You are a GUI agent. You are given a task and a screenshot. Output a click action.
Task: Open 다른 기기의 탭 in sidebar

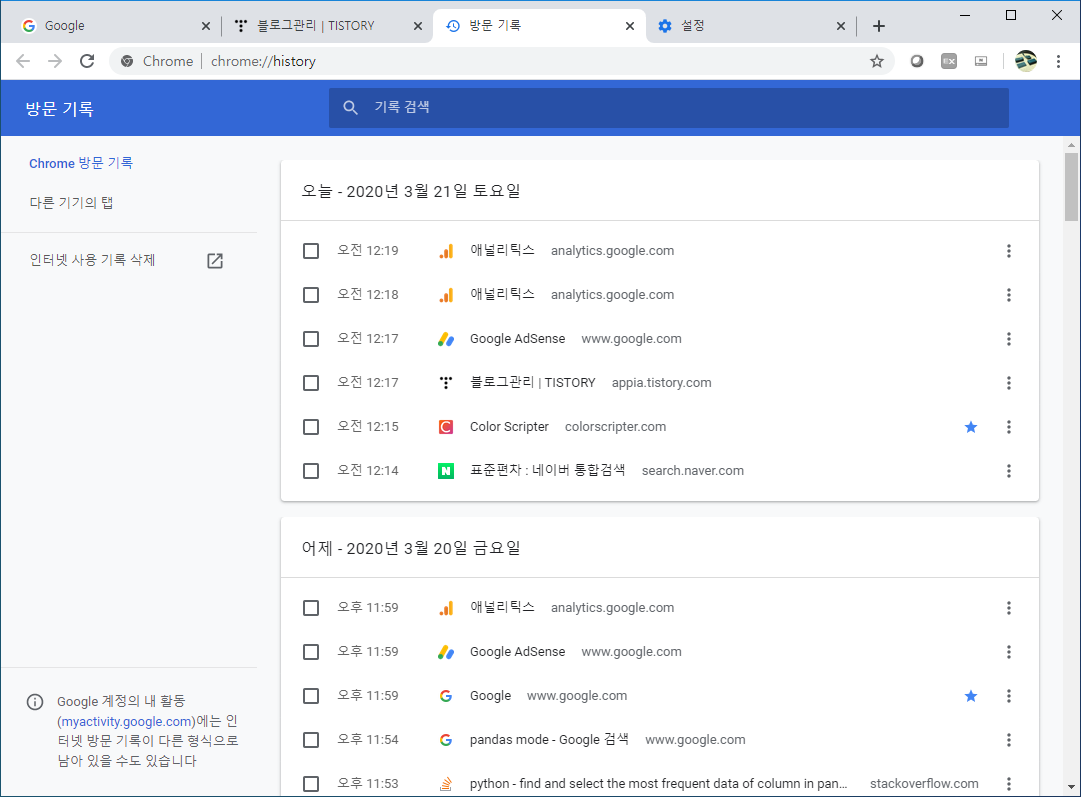[71, 203]
